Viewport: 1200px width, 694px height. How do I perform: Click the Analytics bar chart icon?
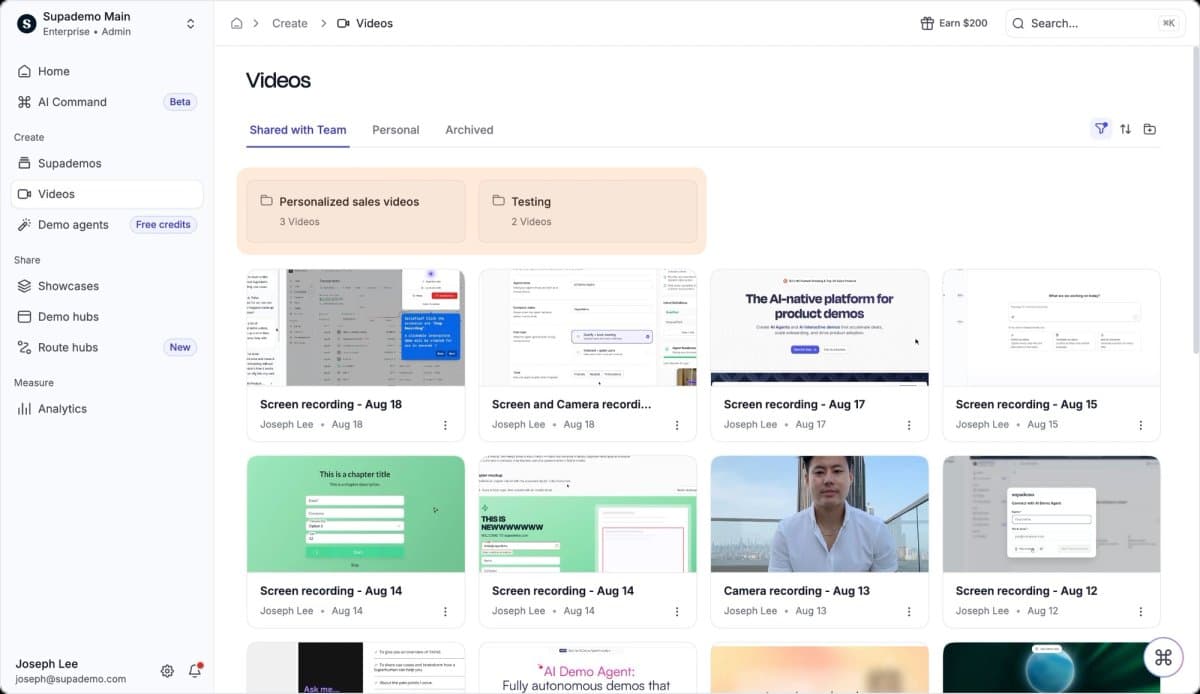pyautogui.click(x=25, y=408)
